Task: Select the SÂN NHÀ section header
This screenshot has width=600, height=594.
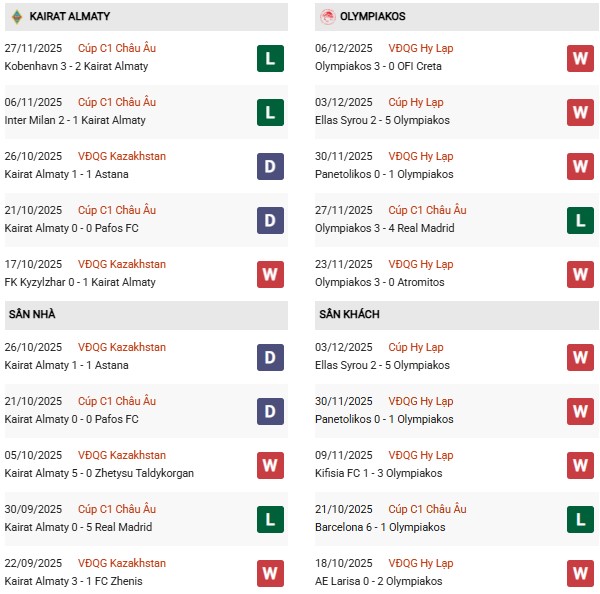Action: coord(33,315)
